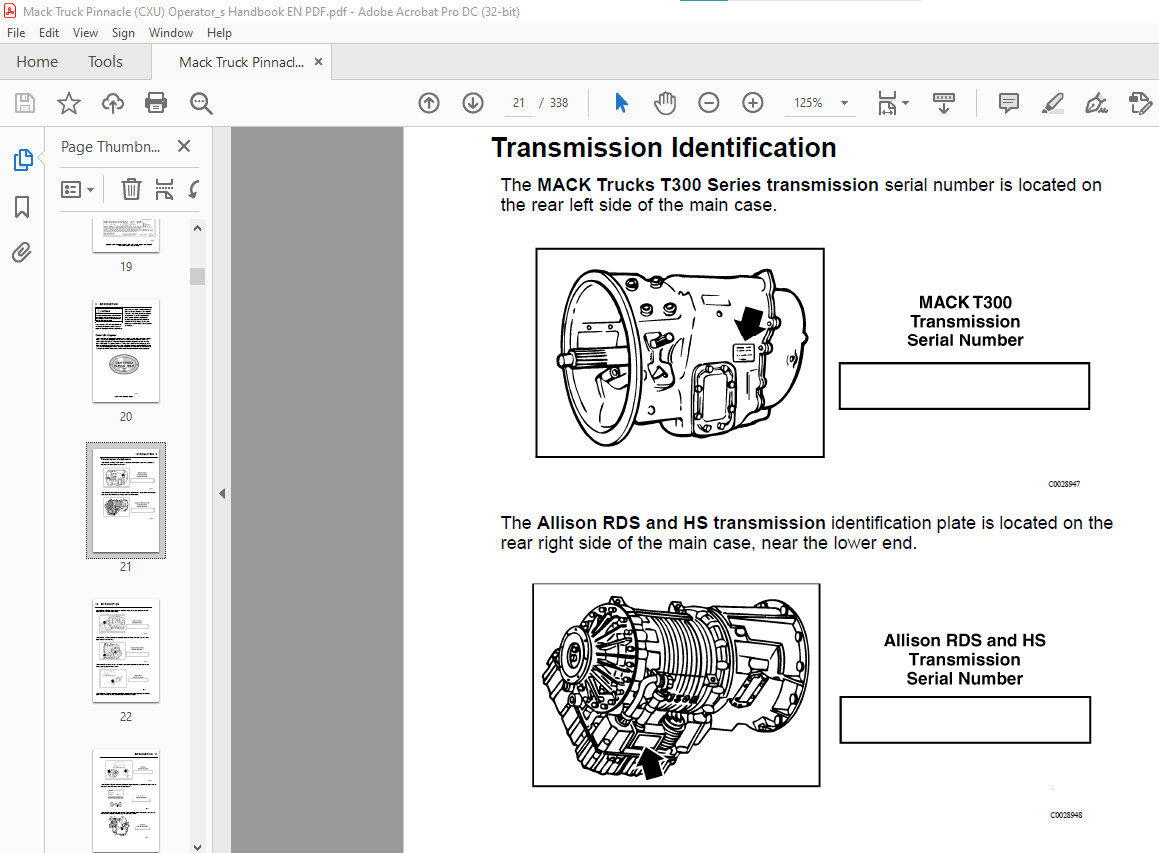Image resolution: width=1159 pixels, height=853 pixels.
Task: Click the thumbnails panel scrollbar handle
Action: click(x=197, y=276)
